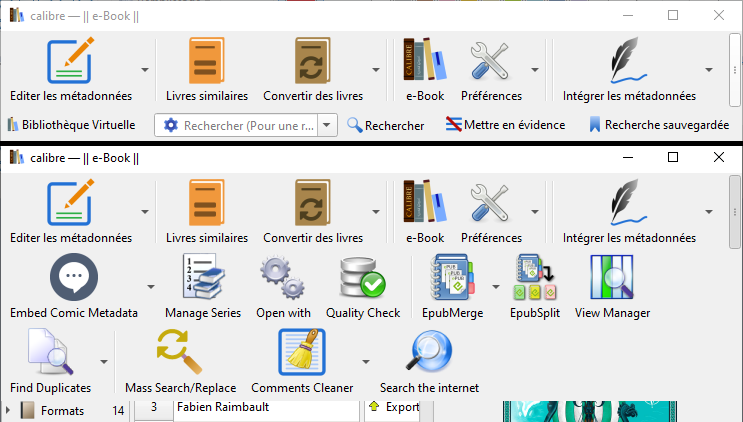The height and width of the screenshot is (422, 743).
Task: Open the View Manager plugin
Action: tap(612, 287)
